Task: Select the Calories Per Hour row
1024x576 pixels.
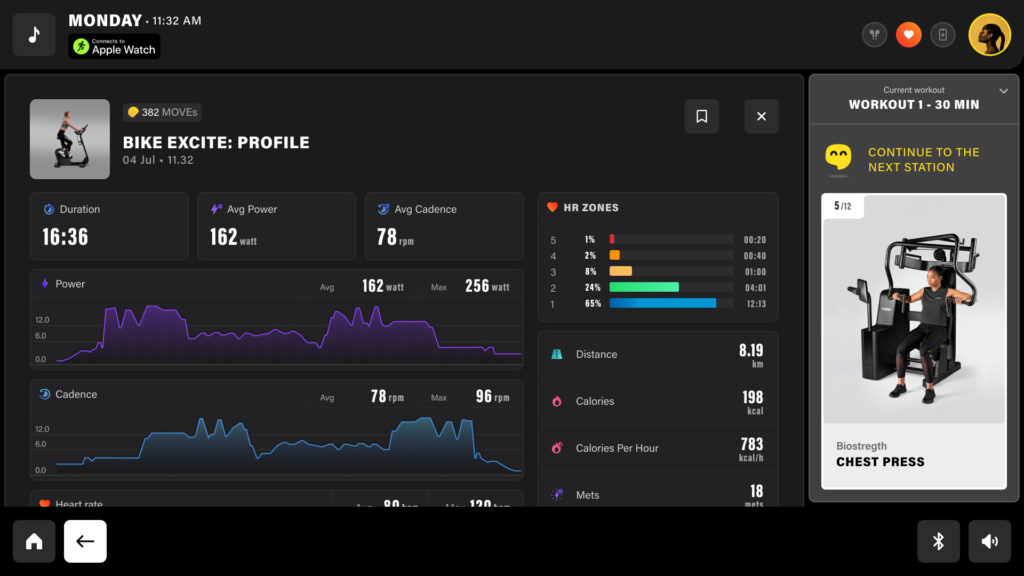Action: click(x=657, y=448)
